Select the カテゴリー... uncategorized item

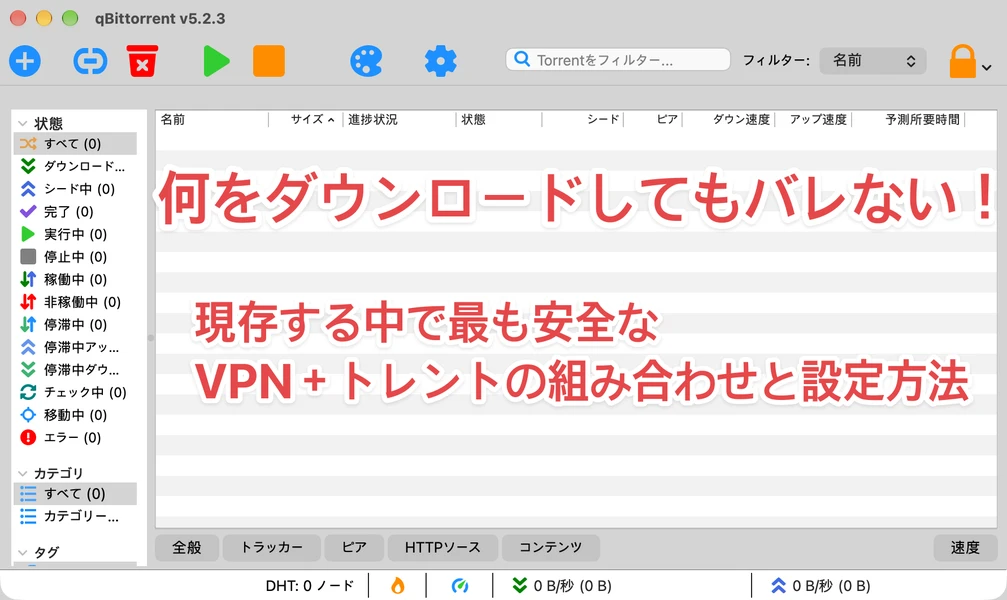(75, 516)
